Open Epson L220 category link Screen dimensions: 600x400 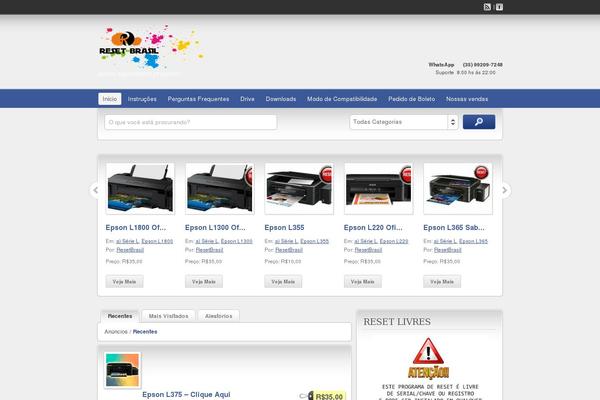(x=394, y=241)
